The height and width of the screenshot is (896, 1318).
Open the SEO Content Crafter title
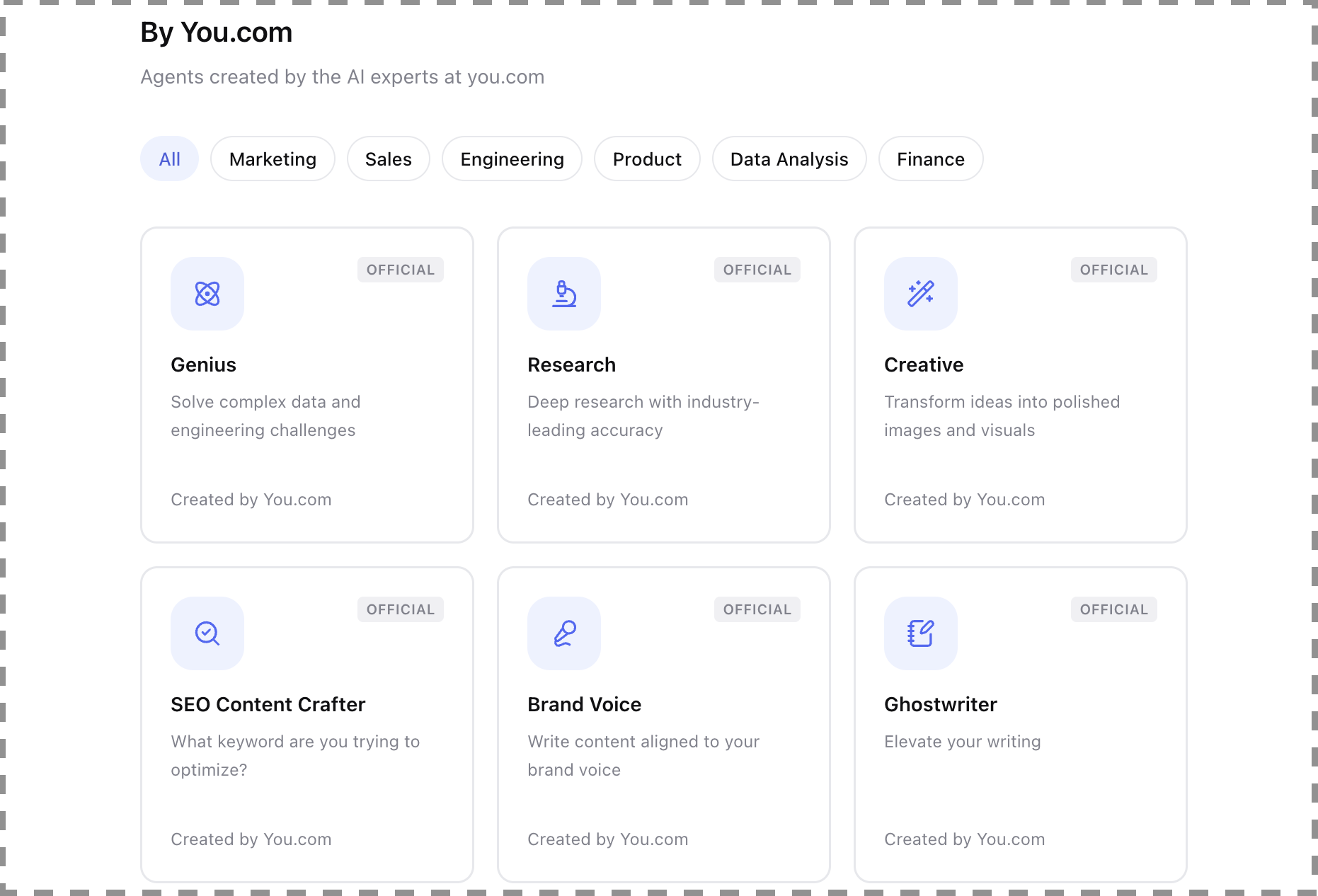268,704
